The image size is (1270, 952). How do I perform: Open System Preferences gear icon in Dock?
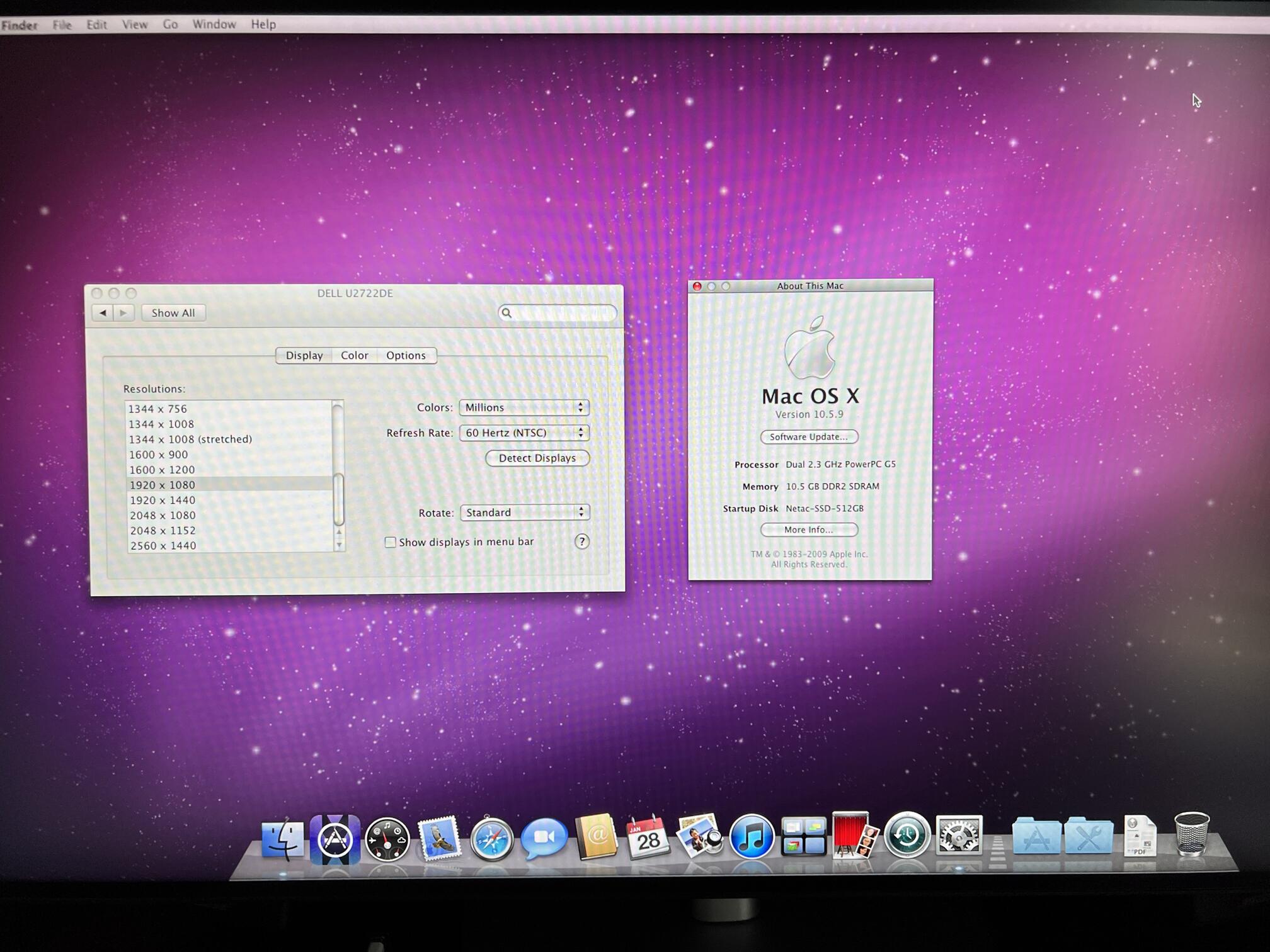(x=959, y=835)
